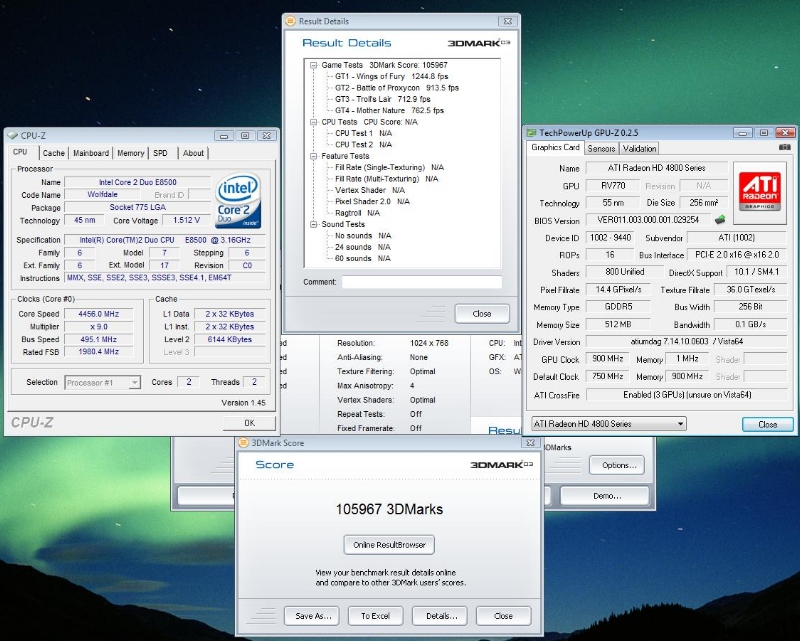Switch to the Sensors tab in GPU-Z

point(601,149)
